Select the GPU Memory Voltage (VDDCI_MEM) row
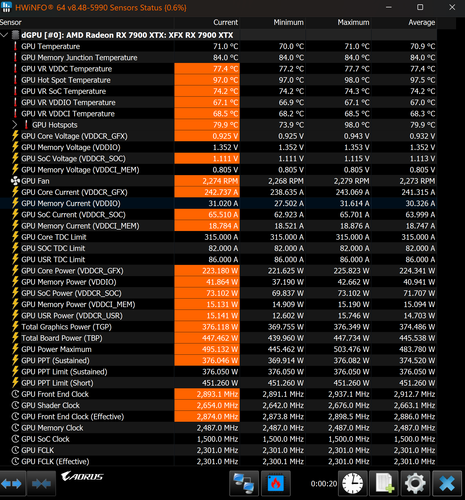Image resolution: width=465 pixels, height=500 pixels. click(218, 170)
